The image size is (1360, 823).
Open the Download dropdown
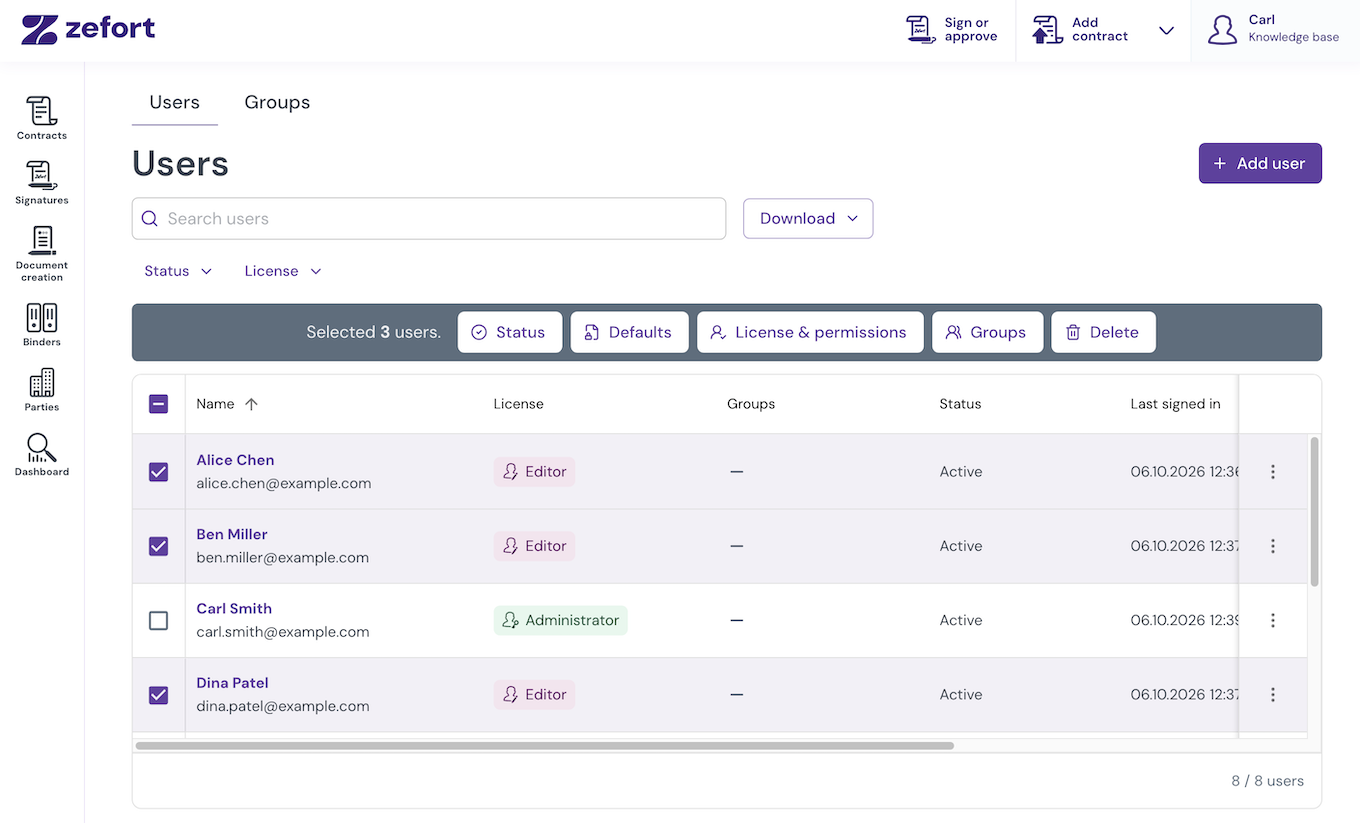808,218
